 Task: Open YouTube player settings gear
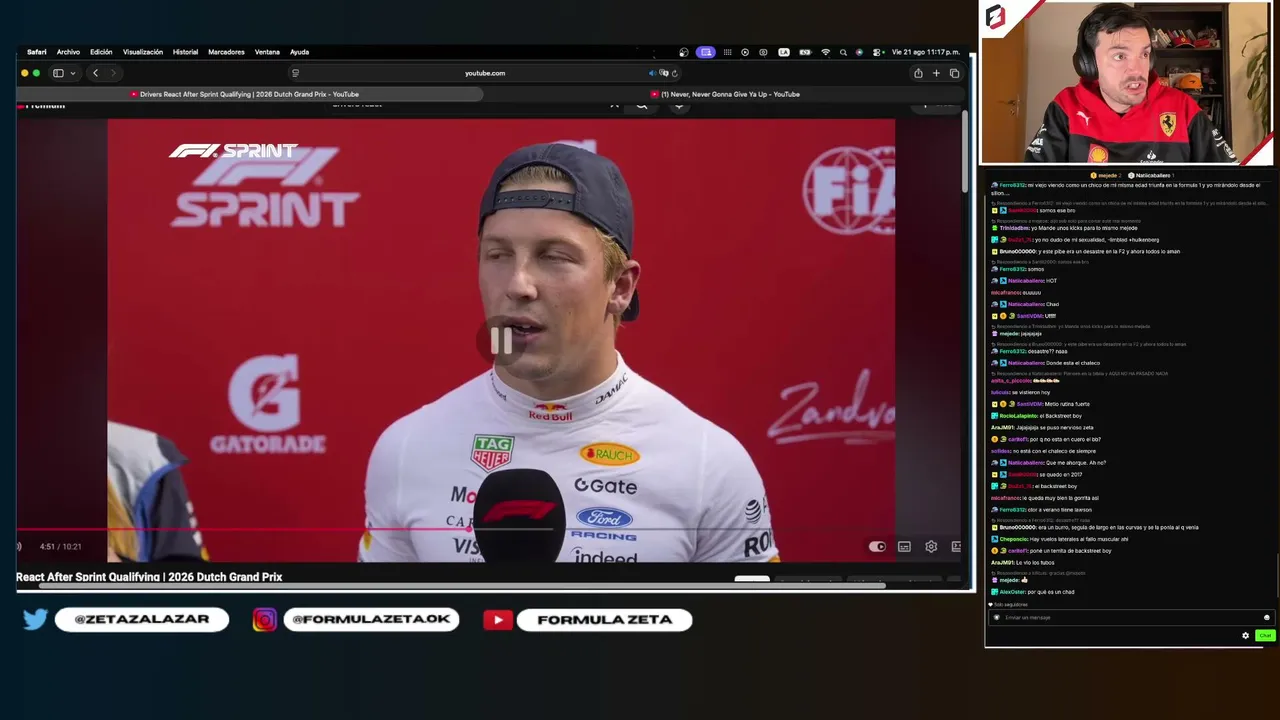(931, 547)
